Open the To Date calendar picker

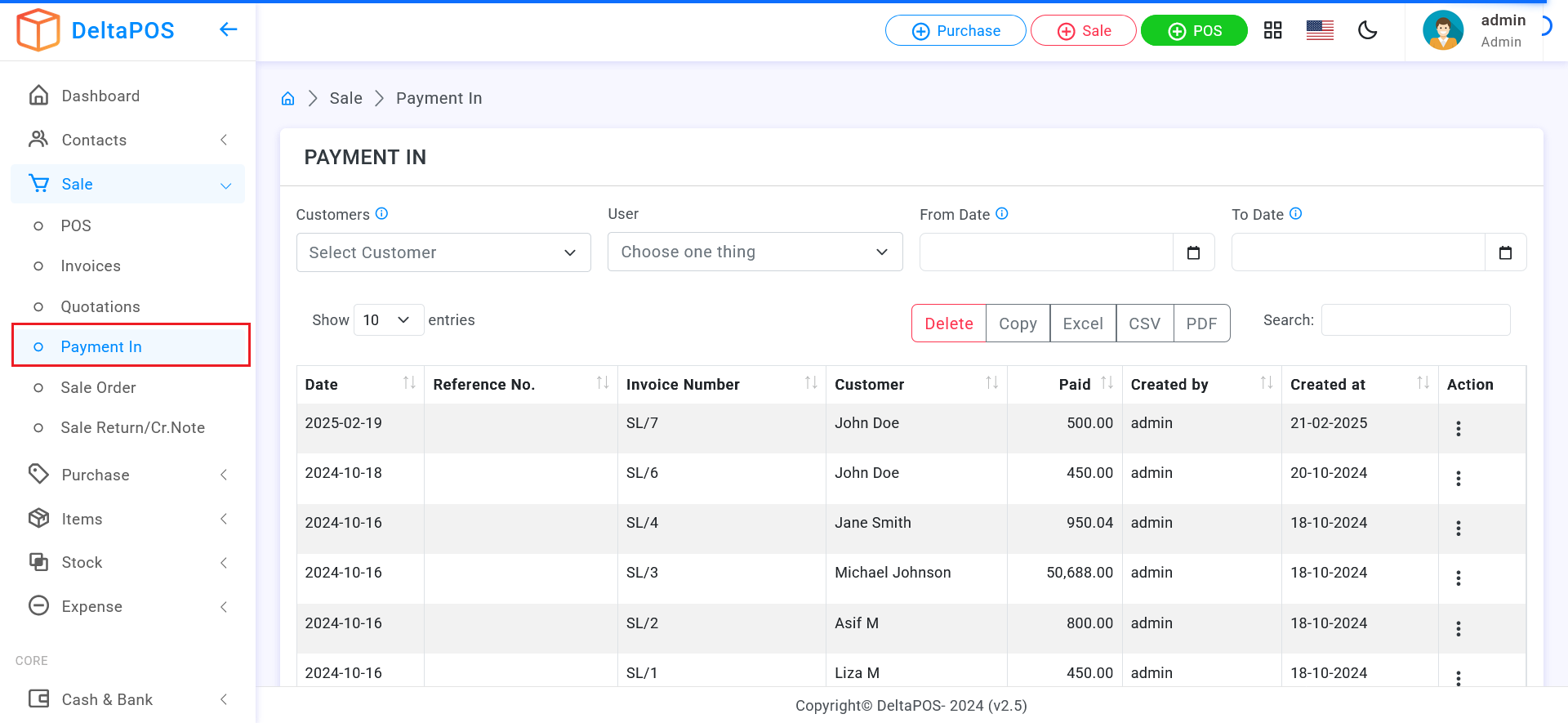[x=1505, y=252]
